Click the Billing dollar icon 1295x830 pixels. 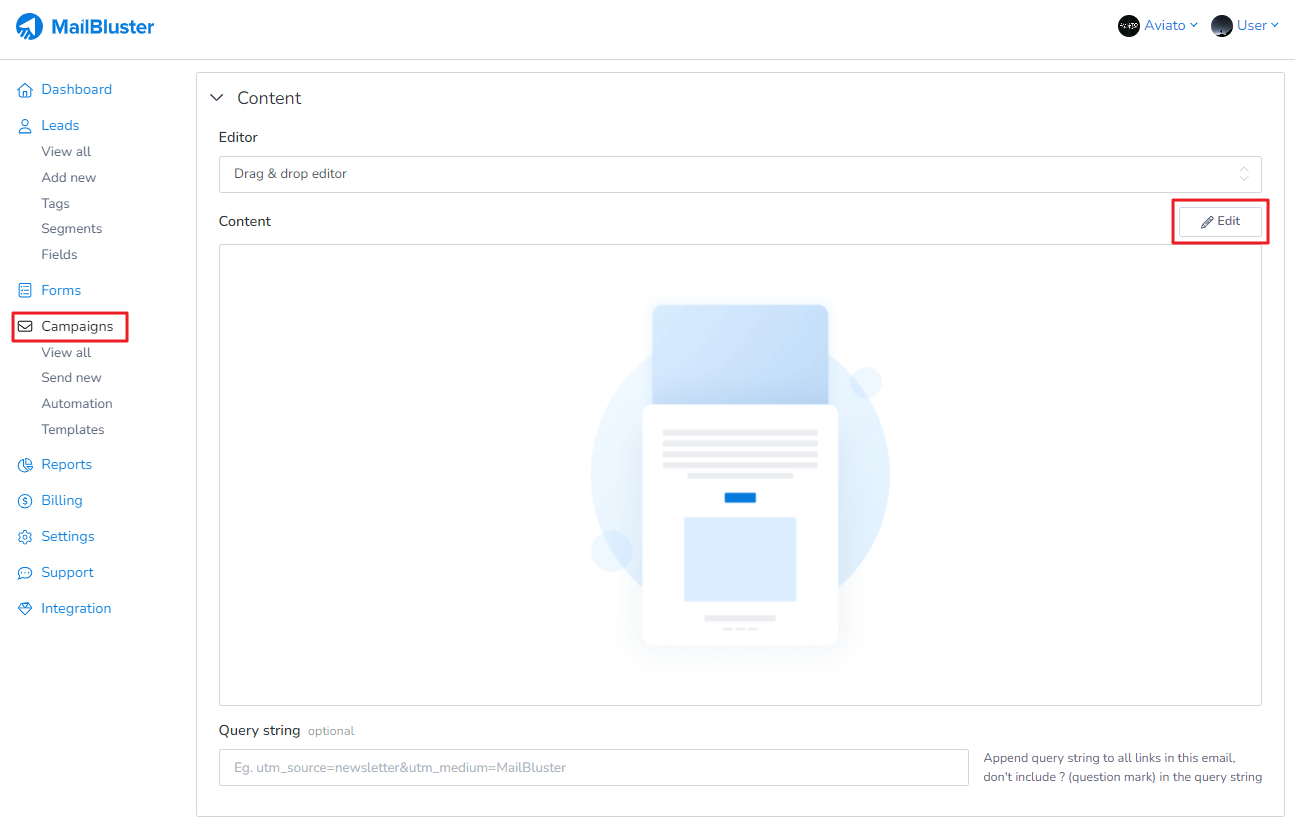(25, 501)
